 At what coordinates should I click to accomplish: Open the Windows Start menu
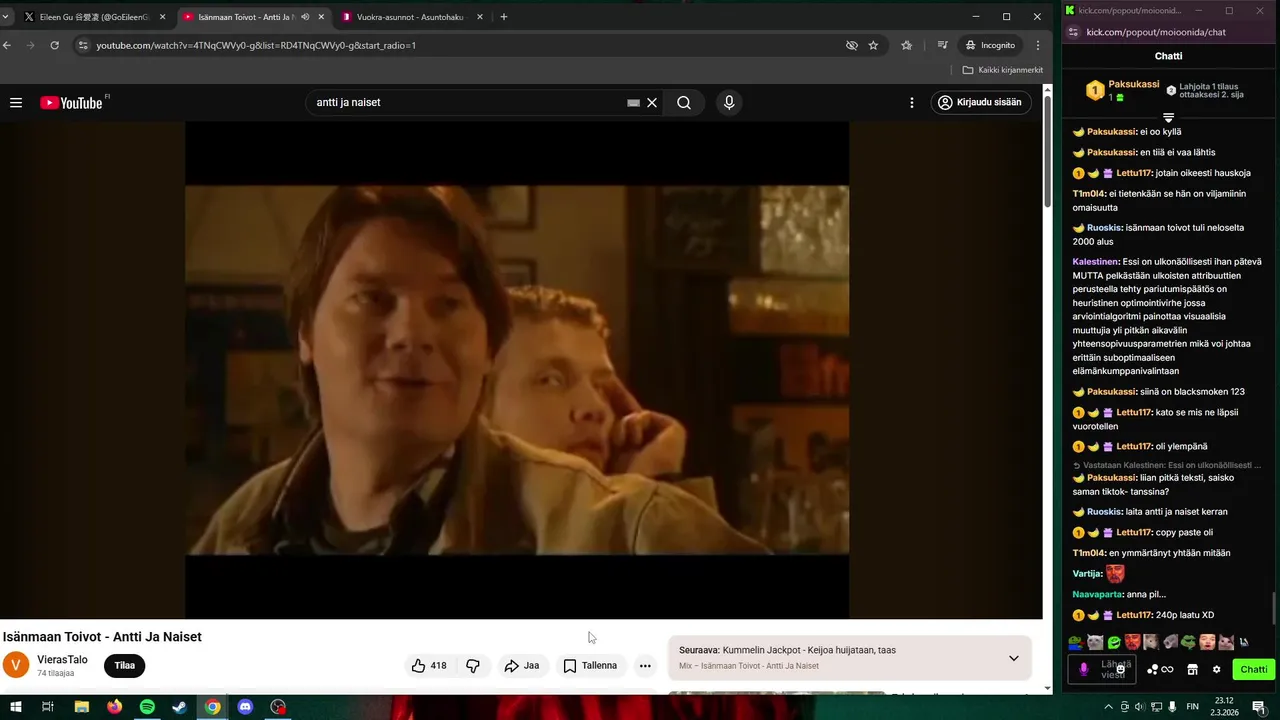tap(16, 707)
